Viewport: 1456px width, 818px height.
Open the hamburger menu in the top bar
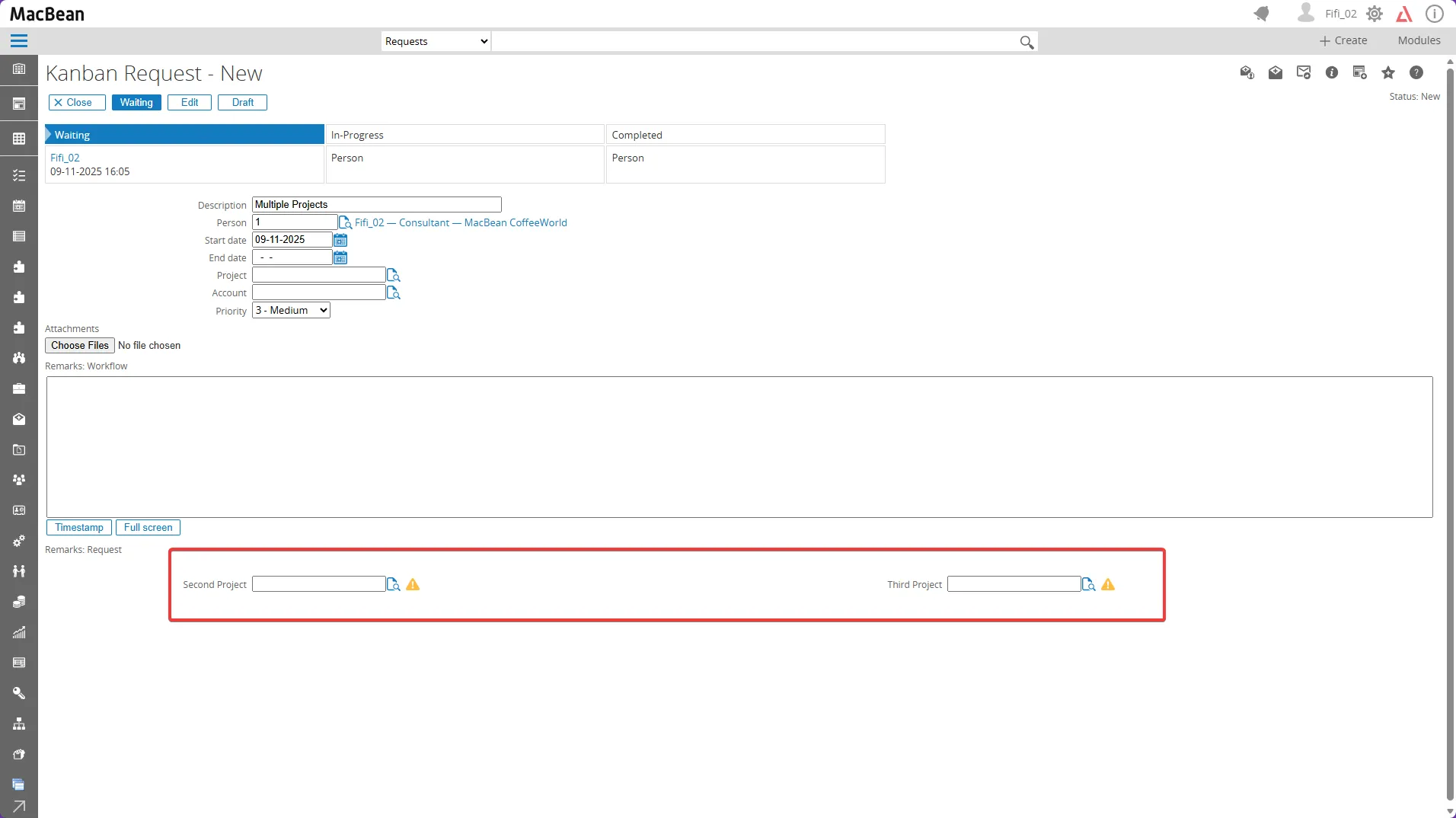pyautogui.click(x=19, y=41)
